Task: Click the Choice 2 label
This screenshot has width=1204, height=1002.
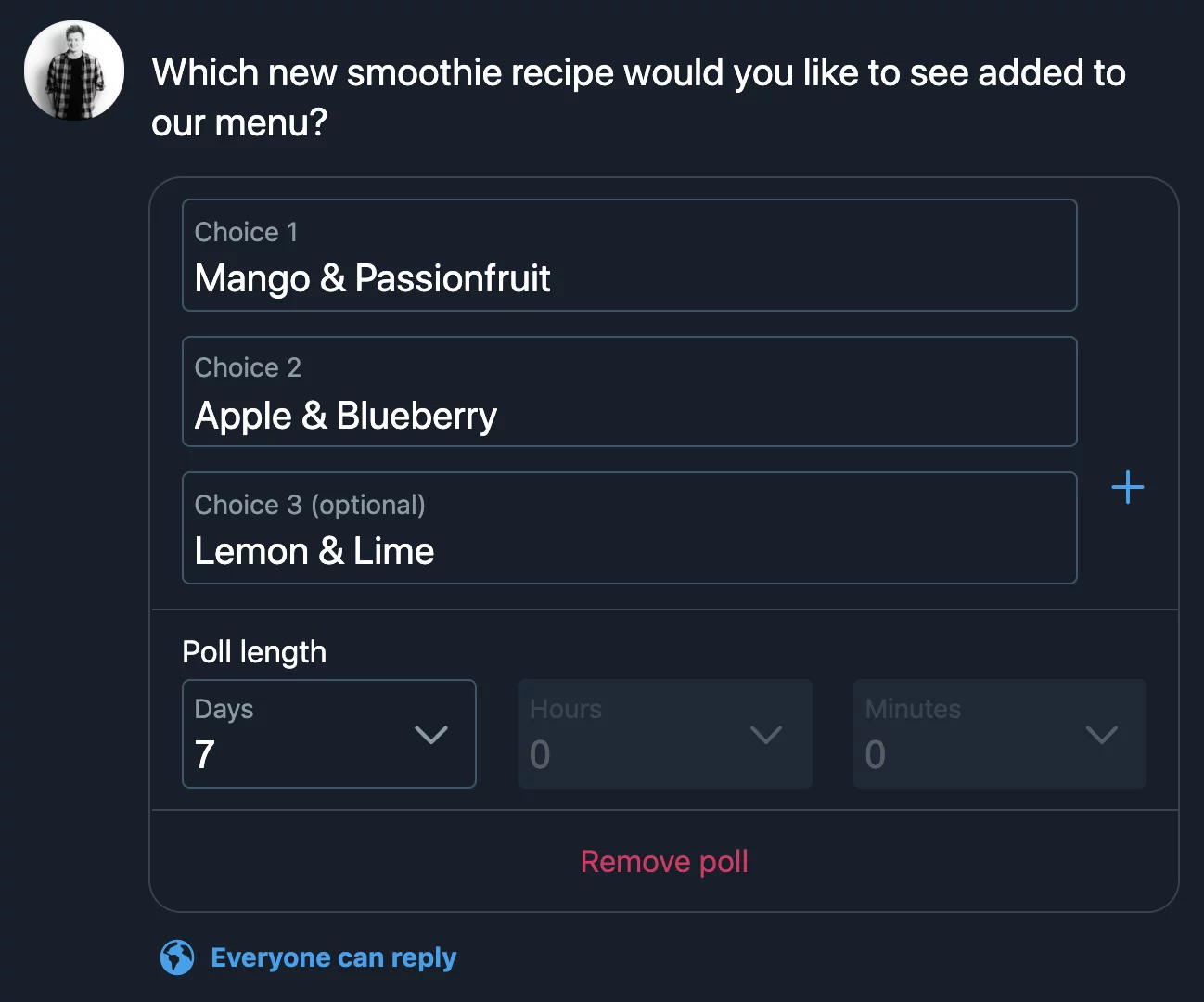Action: (x=248, y=367)
